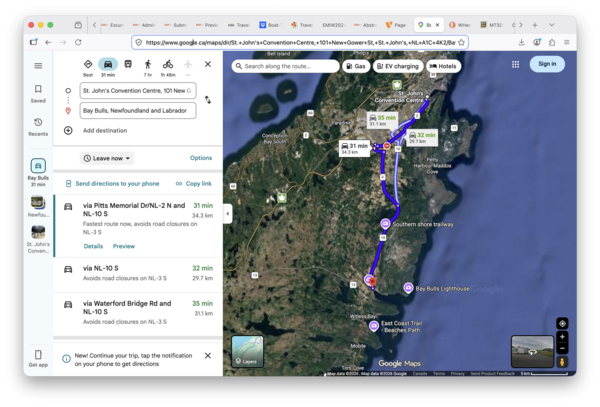This screenshot has width=600, height=407.
Task: Switch to the EMIW202 browser tab
Action: [333, 25]
